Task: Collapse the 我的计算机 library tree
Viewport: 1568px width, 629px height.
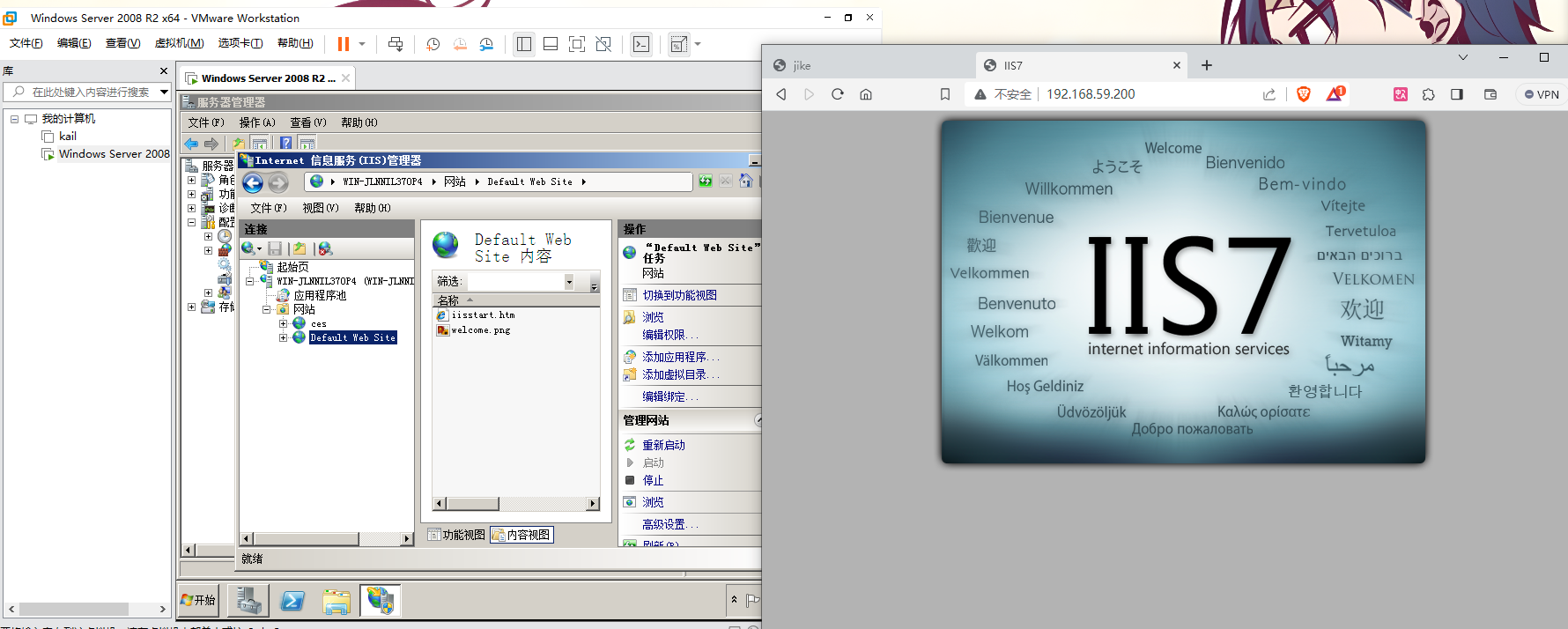Action: click(x=15, y=118)
